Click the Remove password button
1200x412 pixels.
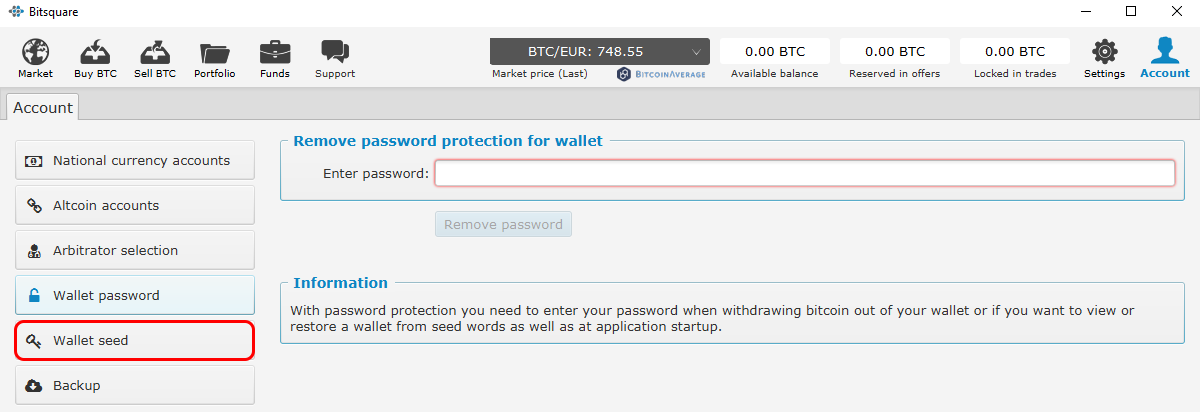(503, 224)
